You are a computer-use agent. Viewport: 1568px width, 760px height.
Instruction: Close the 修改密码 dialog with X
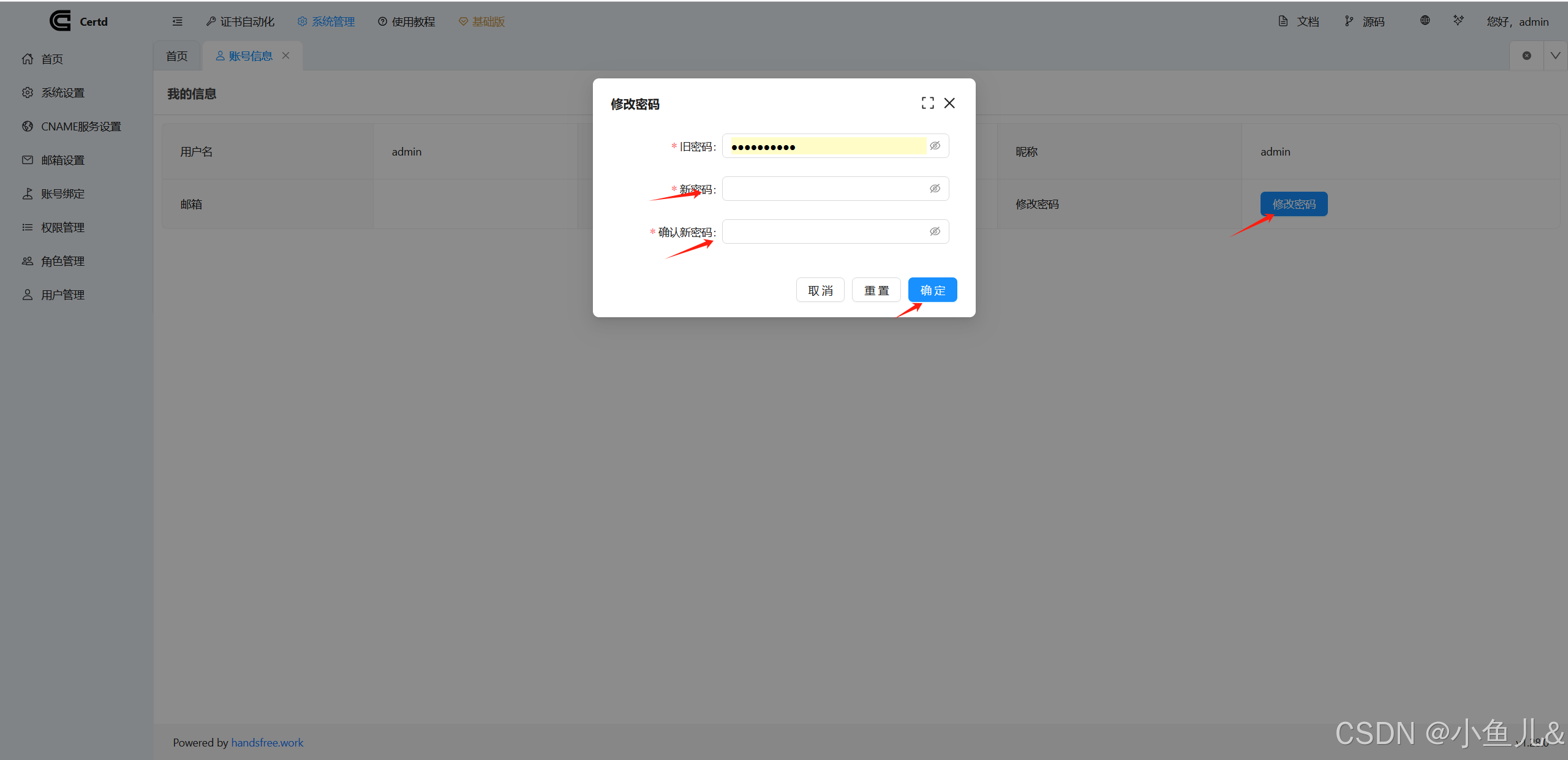[949, 103]
